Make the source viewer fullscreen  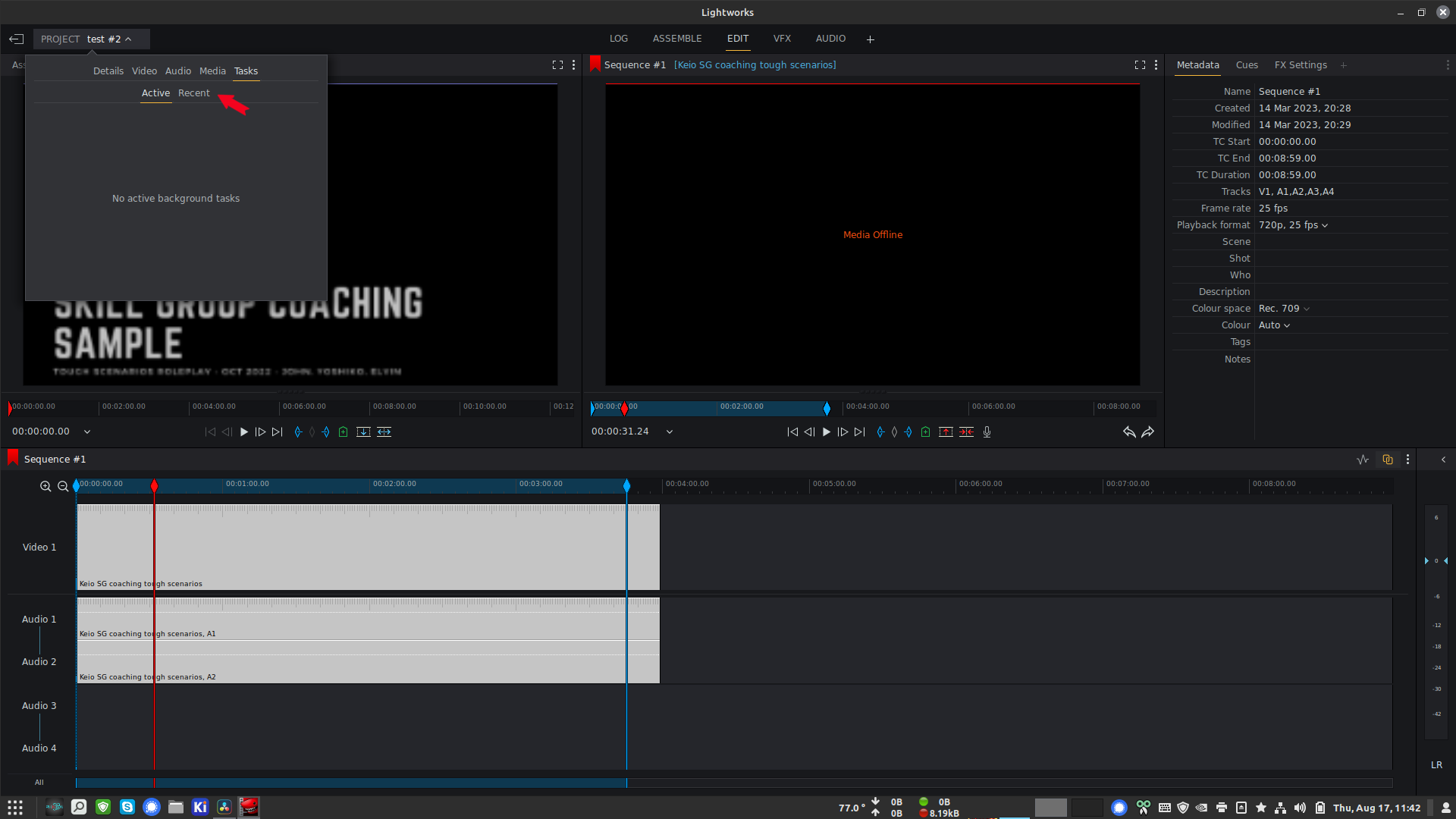[557, 65]
